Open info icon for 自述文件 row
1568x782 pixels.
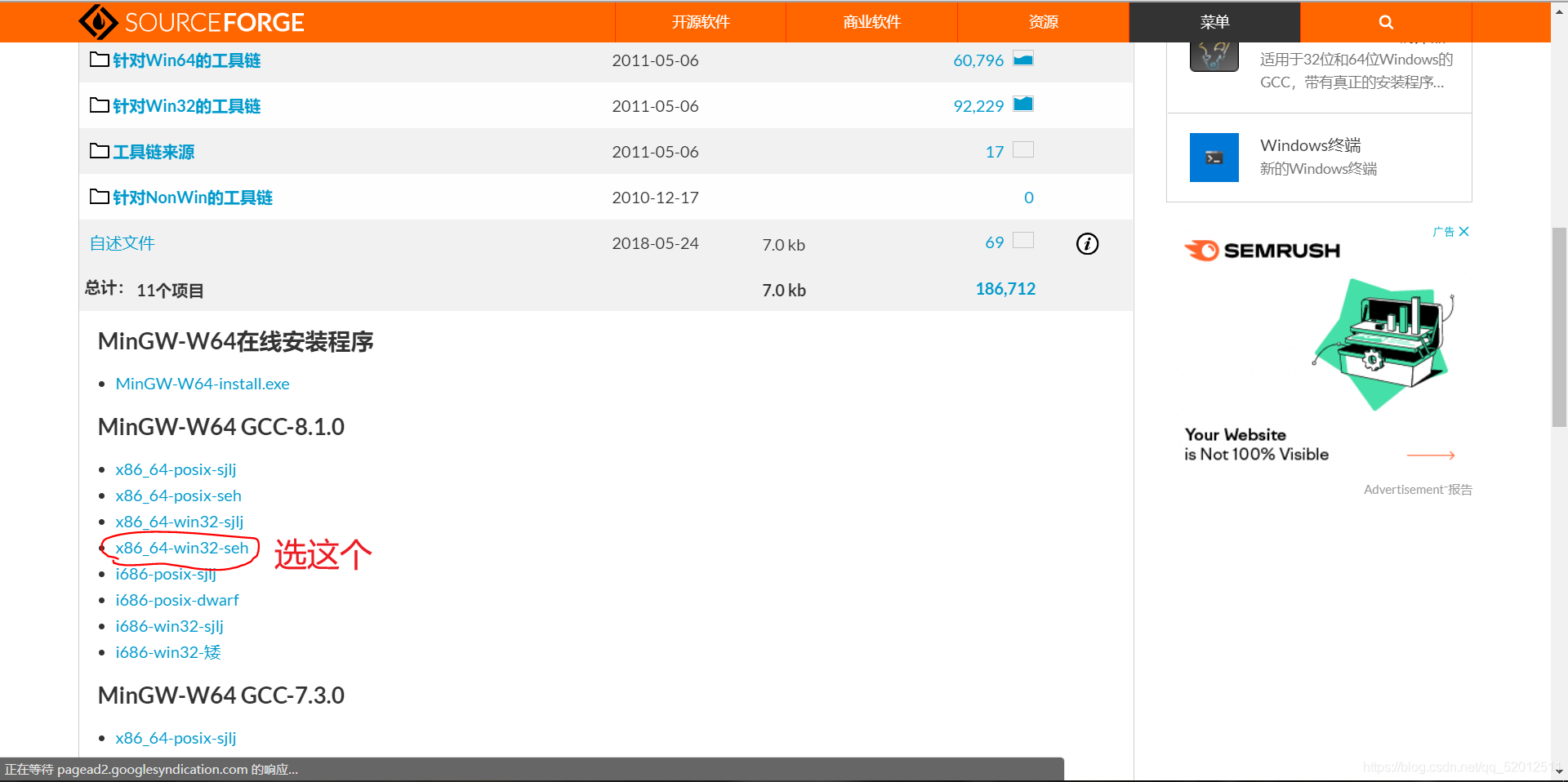pyautogui.click(x=1087, y=243)
